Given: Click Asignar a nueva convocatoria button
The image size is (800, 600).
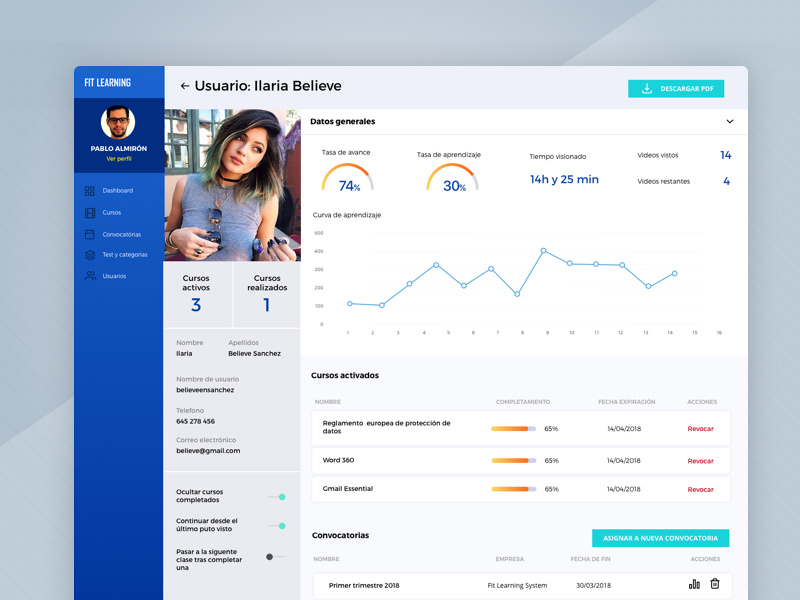Looking at the screenshot, I should 660,538.
